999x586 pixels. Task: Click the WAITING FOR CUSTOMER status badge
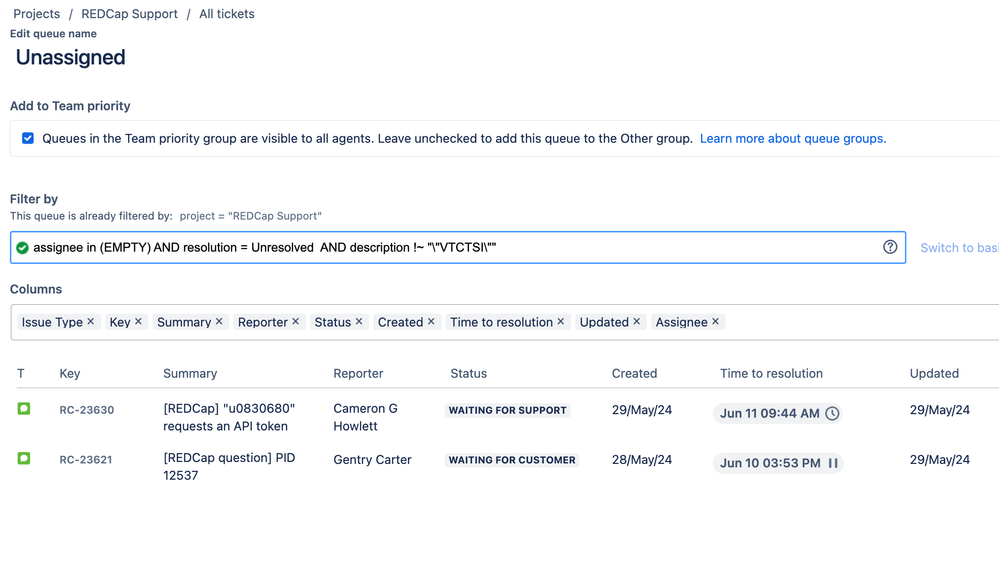point(512,460)
